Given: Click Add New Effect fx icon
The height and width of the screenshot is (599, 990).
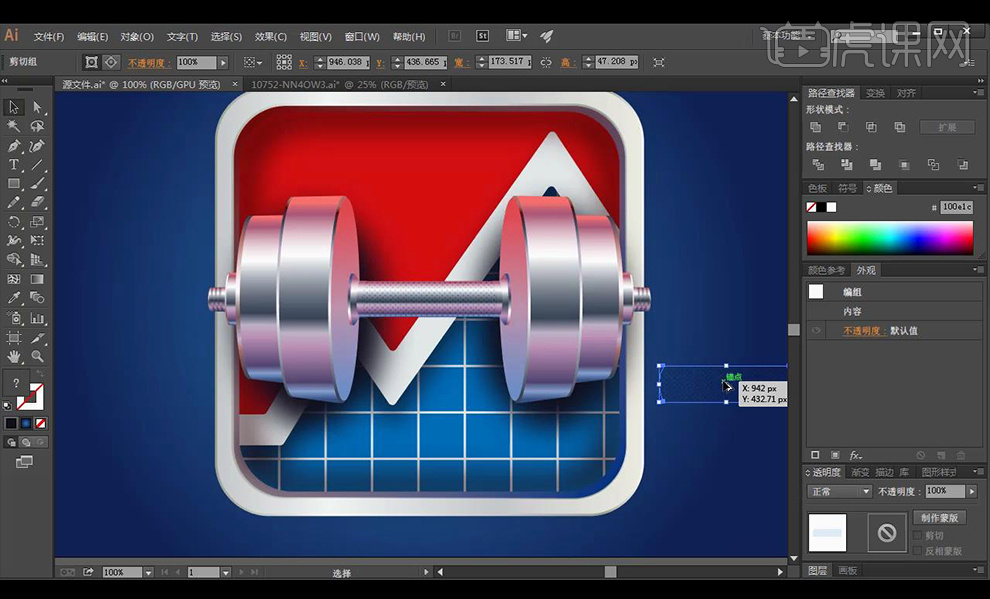Looking at the screenshot, I should point(856,455).
